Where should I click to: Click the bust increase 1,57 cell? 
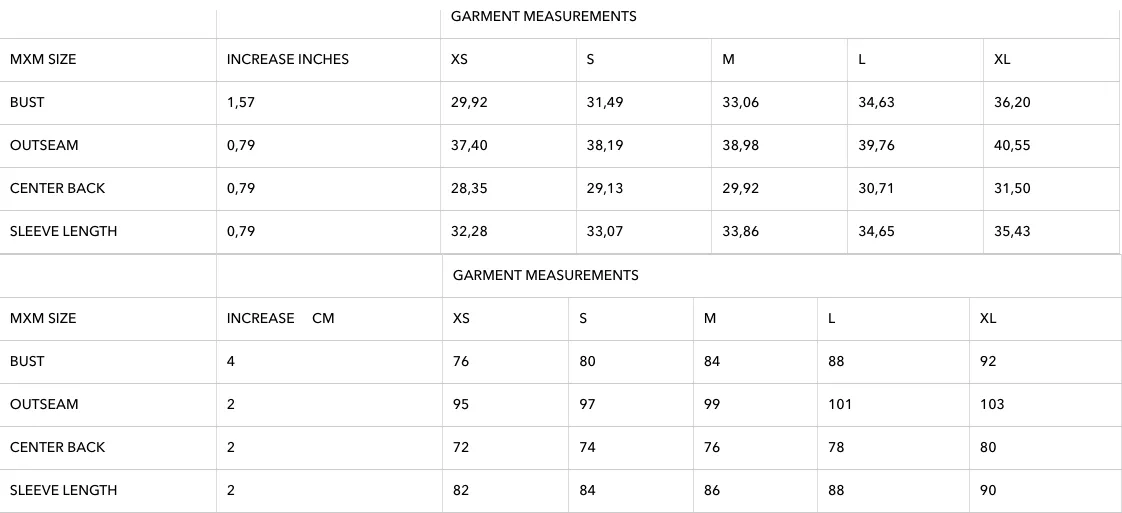(x=240, y=102)
